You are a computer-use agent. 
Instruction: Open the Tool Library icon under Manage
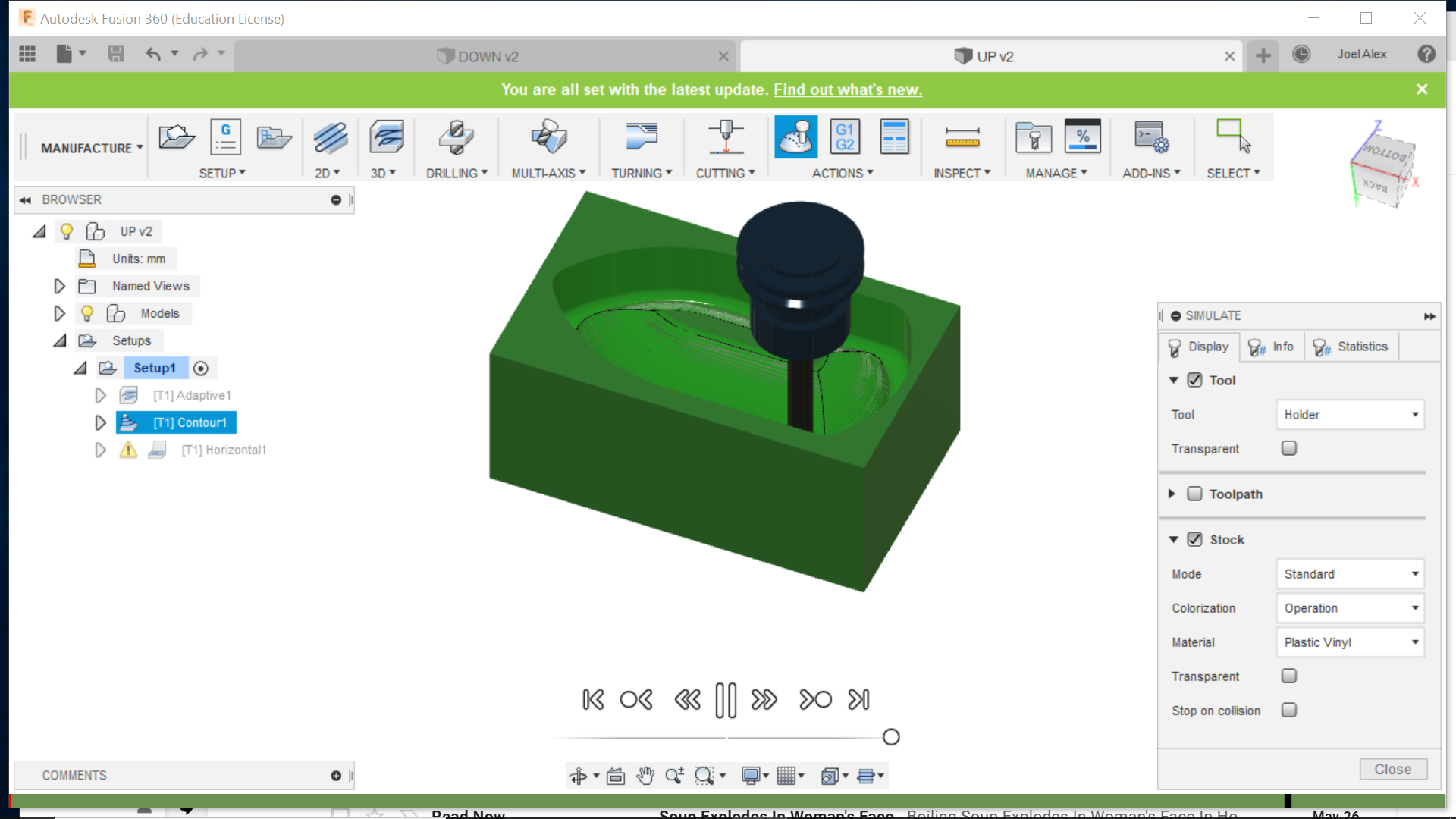pyautogui.click(x=1033, y=137)
